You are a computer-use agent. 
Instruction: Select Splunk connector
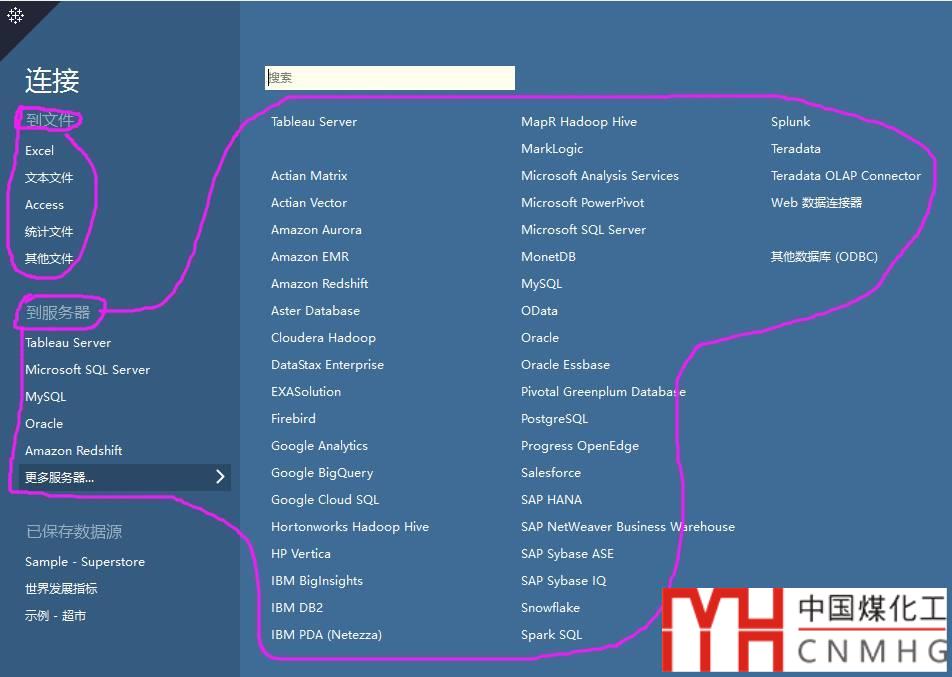(x=790, y=121)
